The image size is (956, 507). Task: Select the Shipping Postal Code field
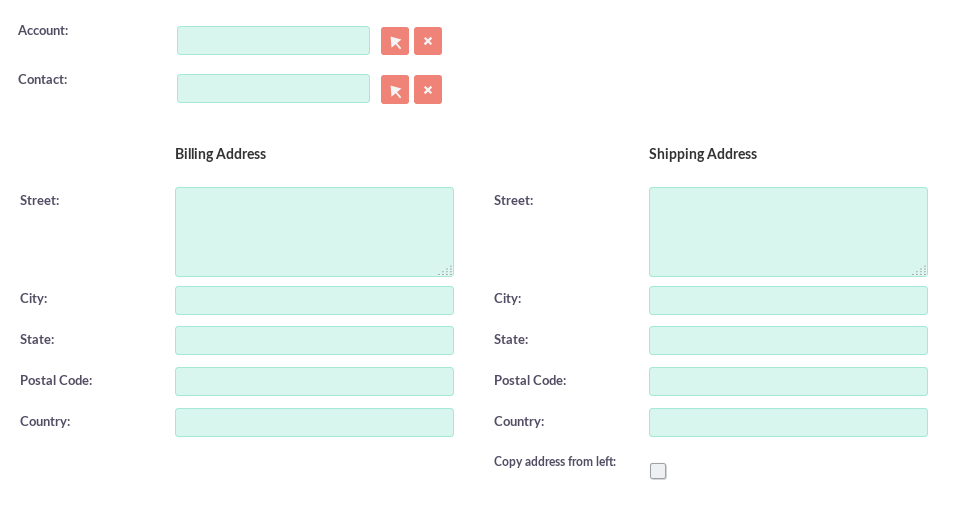click(x=788, y=382)
